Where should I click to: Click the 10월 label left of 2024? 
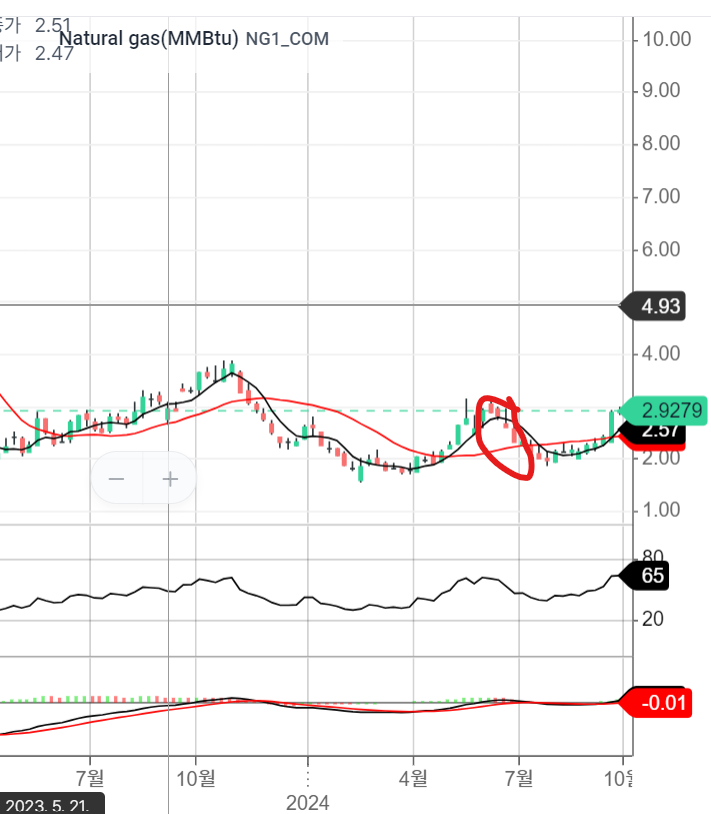(196, 774)
